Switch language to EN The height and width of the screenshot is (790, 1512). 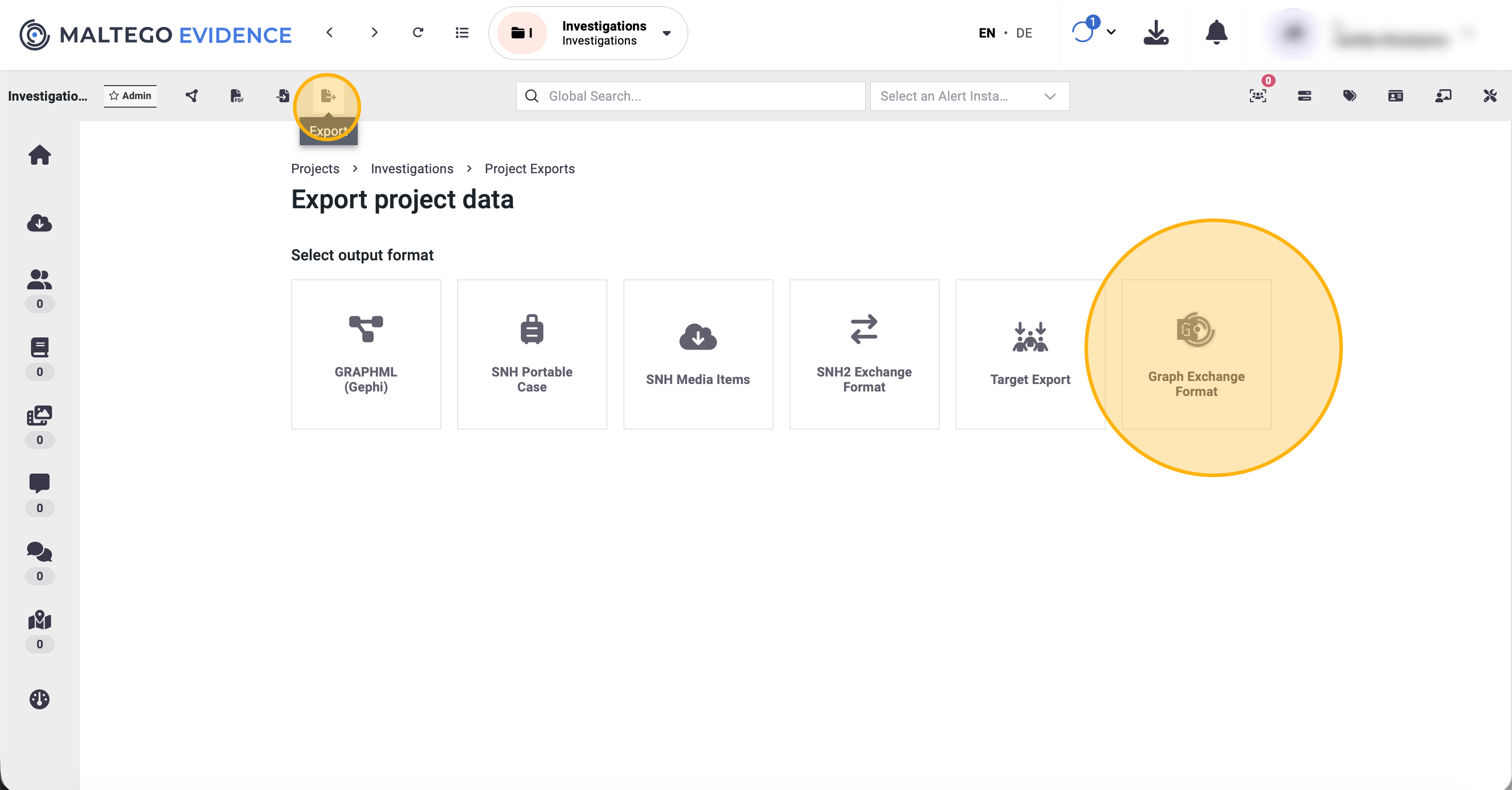point(987,33)
